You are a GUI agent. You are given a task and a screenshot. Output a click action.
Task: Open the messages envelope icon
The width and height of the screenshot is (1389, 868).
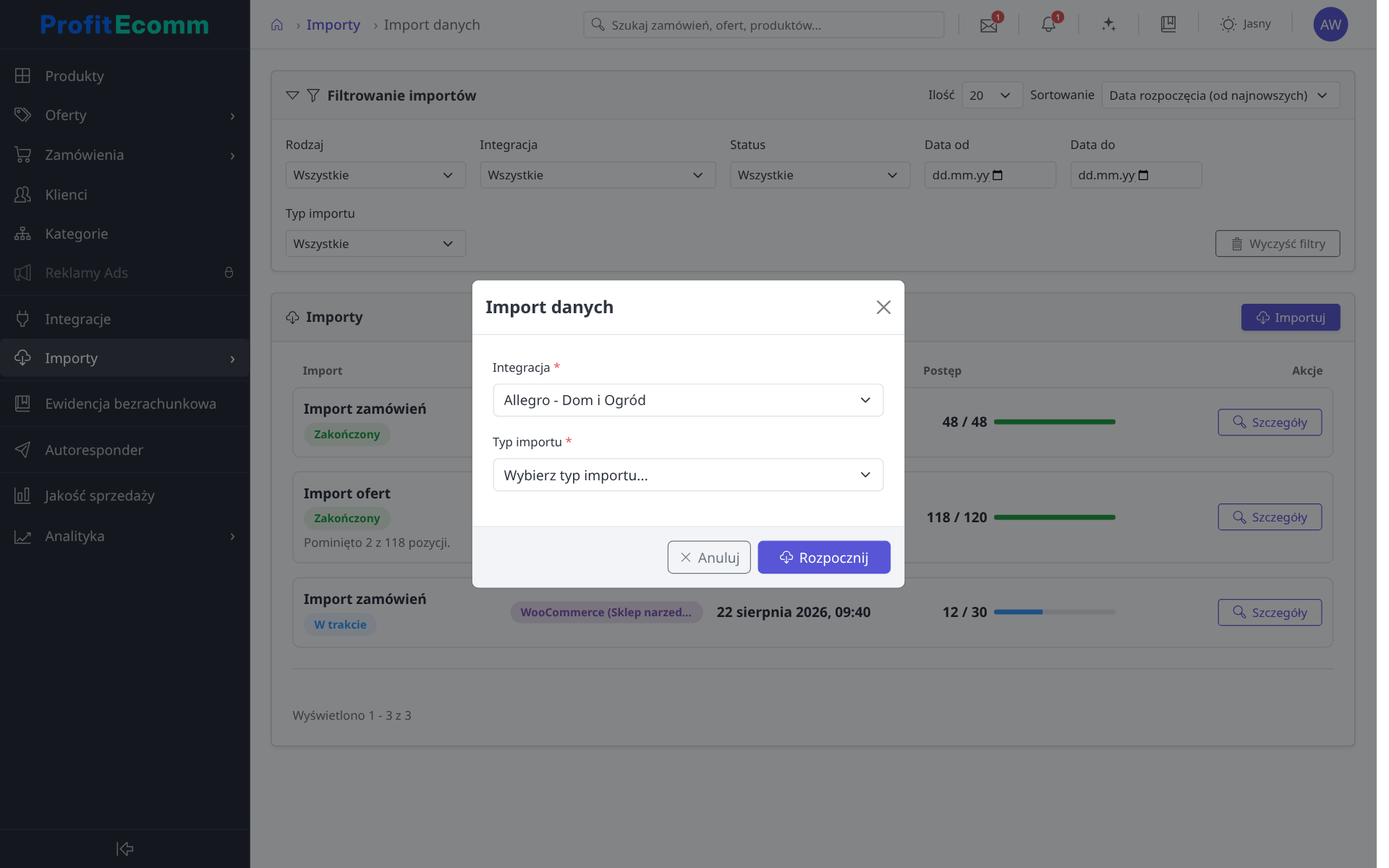tap(988, 25)
